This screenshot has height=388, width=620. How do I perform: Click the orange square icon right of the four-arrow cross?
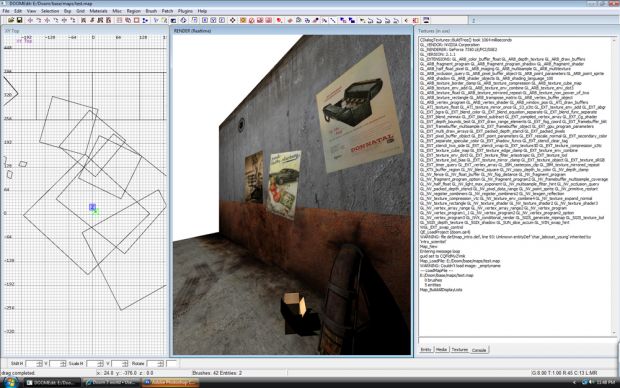pyautogui.click(x=243, y=20)
